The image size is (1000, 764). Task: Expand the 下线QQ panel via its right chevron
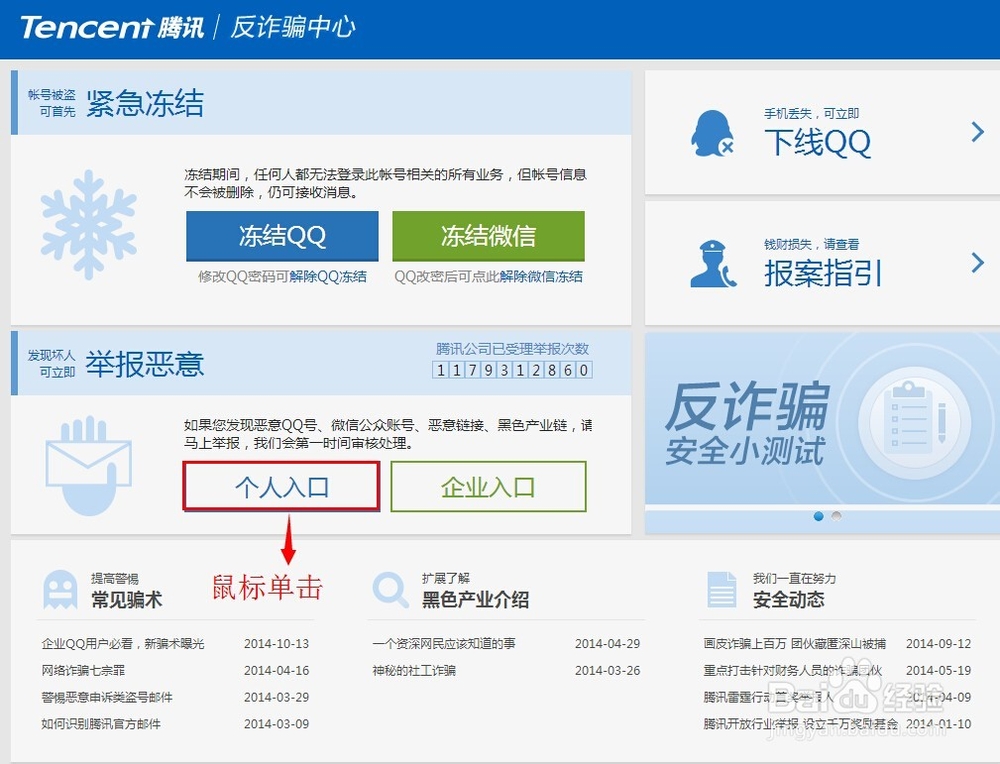pyautogui.click(x=977, y=131)
